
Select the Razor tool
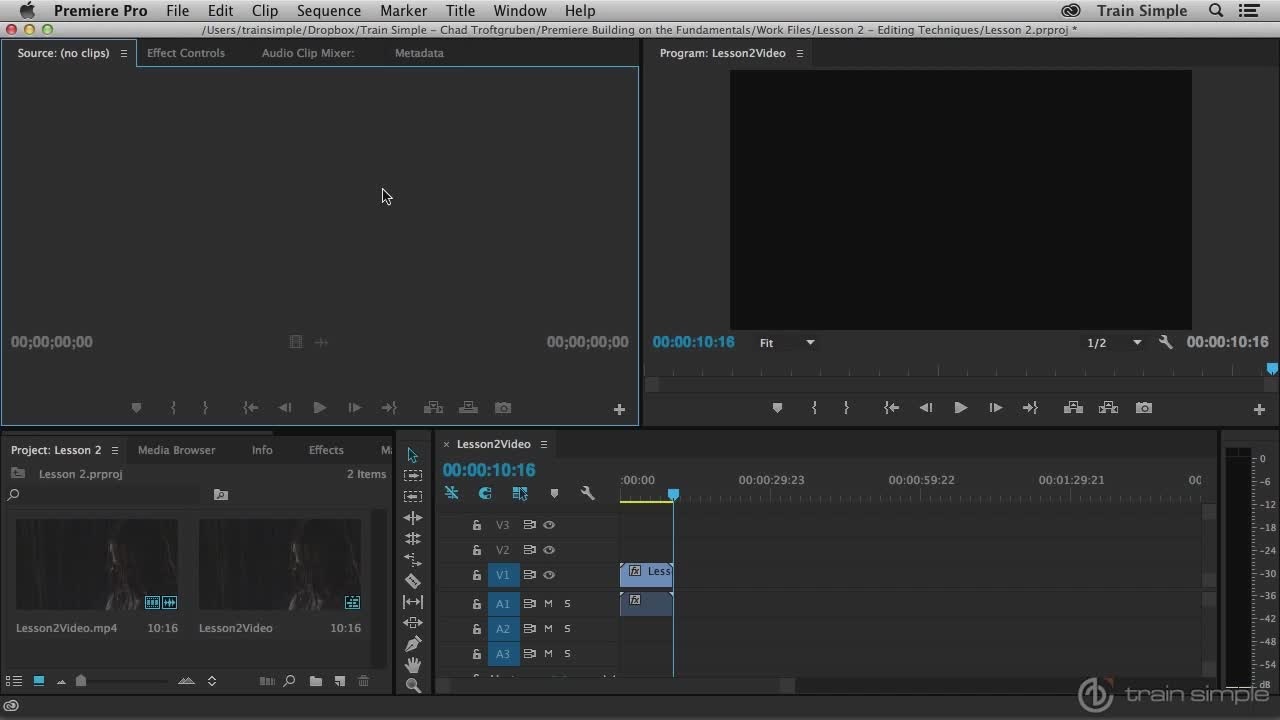[412, 581]
